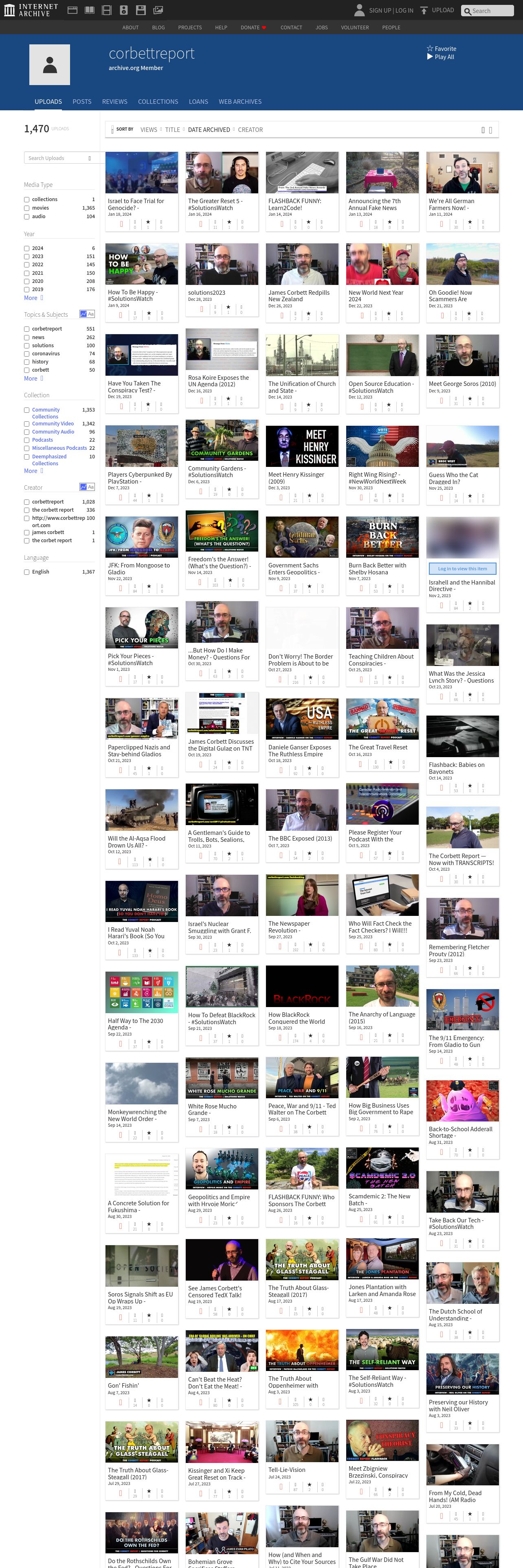
Task: Click favorite star on How To Be Happy item
Action: coord(149,313)
